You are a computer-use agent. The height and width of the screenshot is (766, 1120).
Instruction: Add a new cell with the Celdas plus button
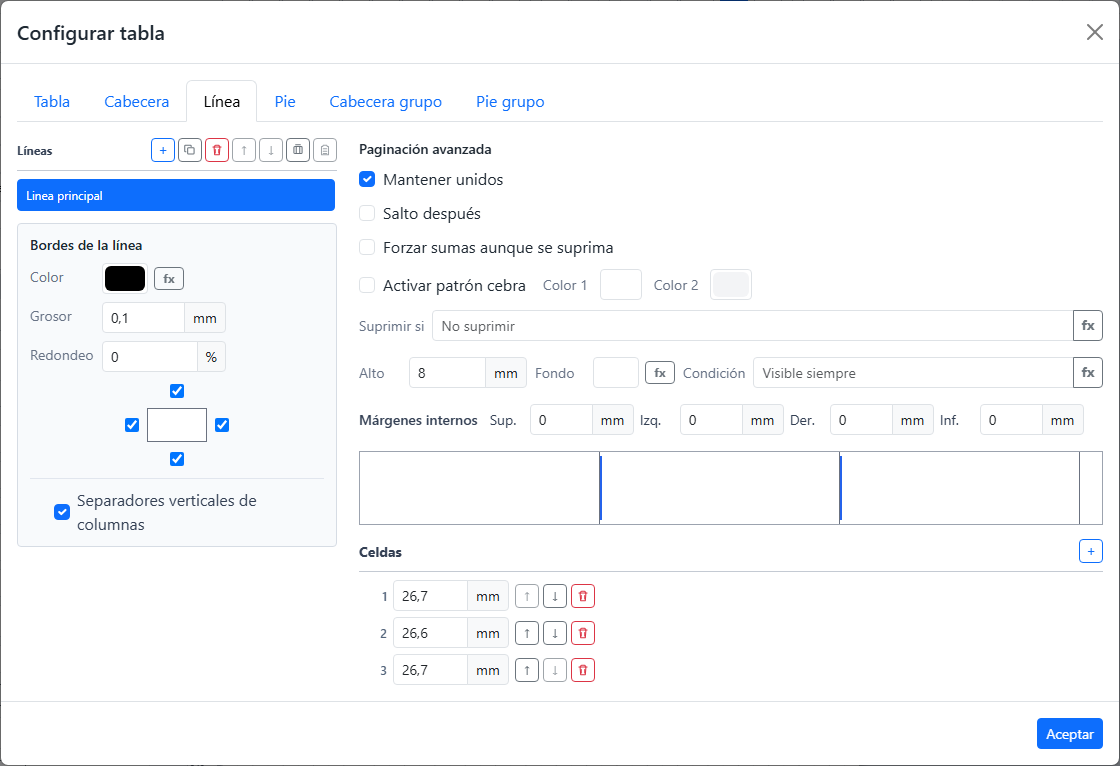(x=1091, y=551)
